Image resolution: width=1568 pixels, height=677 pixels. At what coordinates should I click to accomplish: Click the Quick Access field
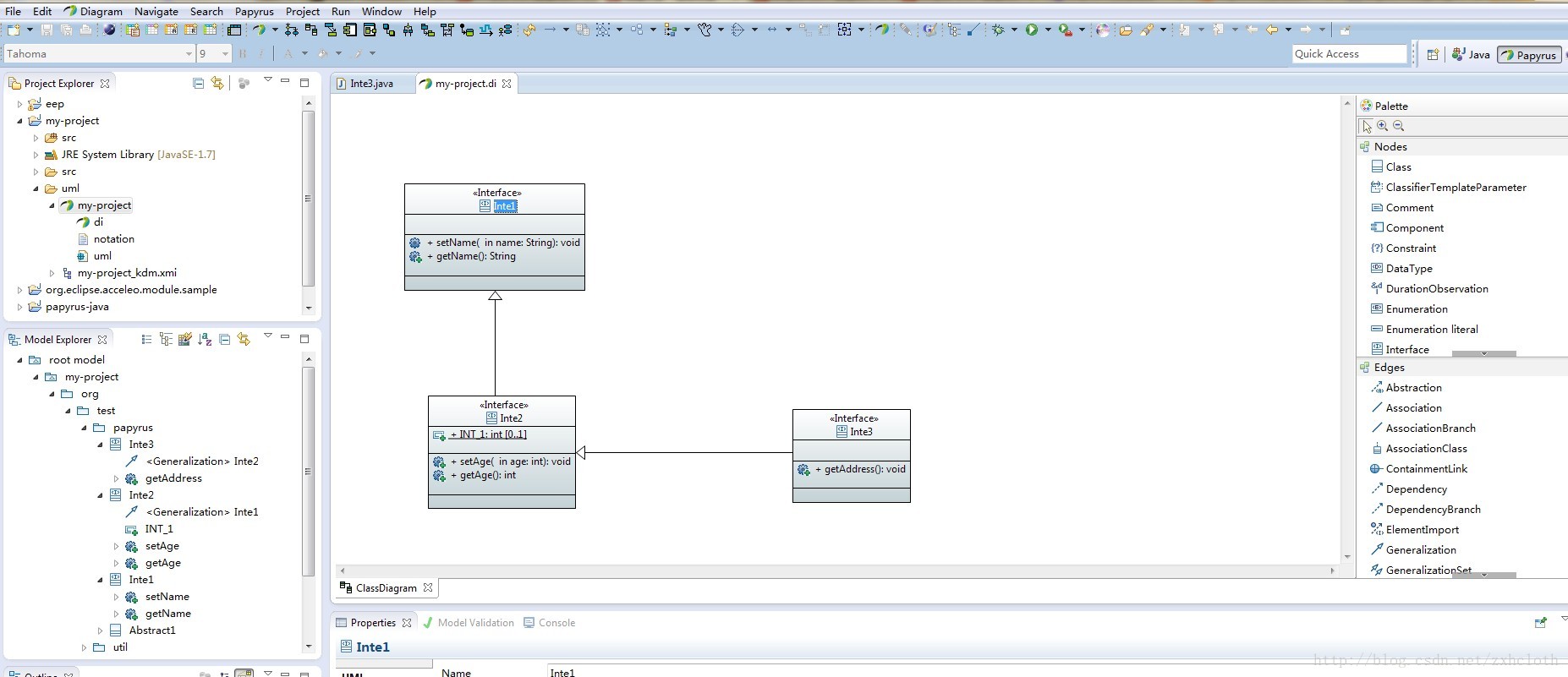coord(1350,54)
